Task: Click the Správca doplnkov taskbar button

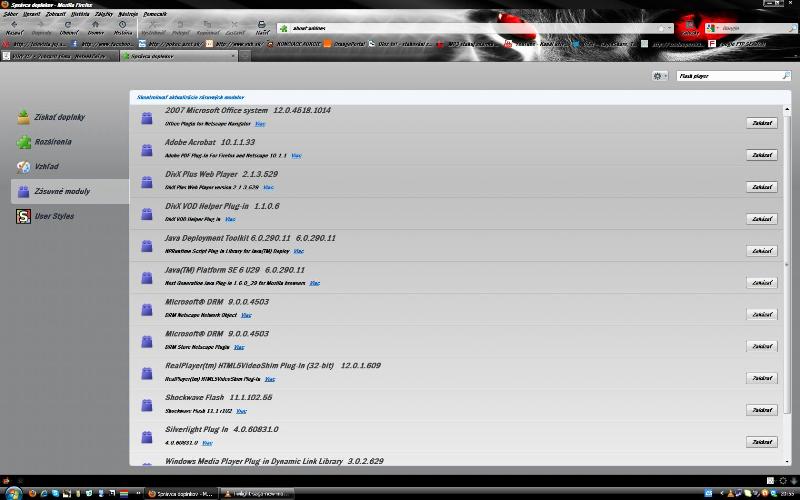Action: point(182,493)
